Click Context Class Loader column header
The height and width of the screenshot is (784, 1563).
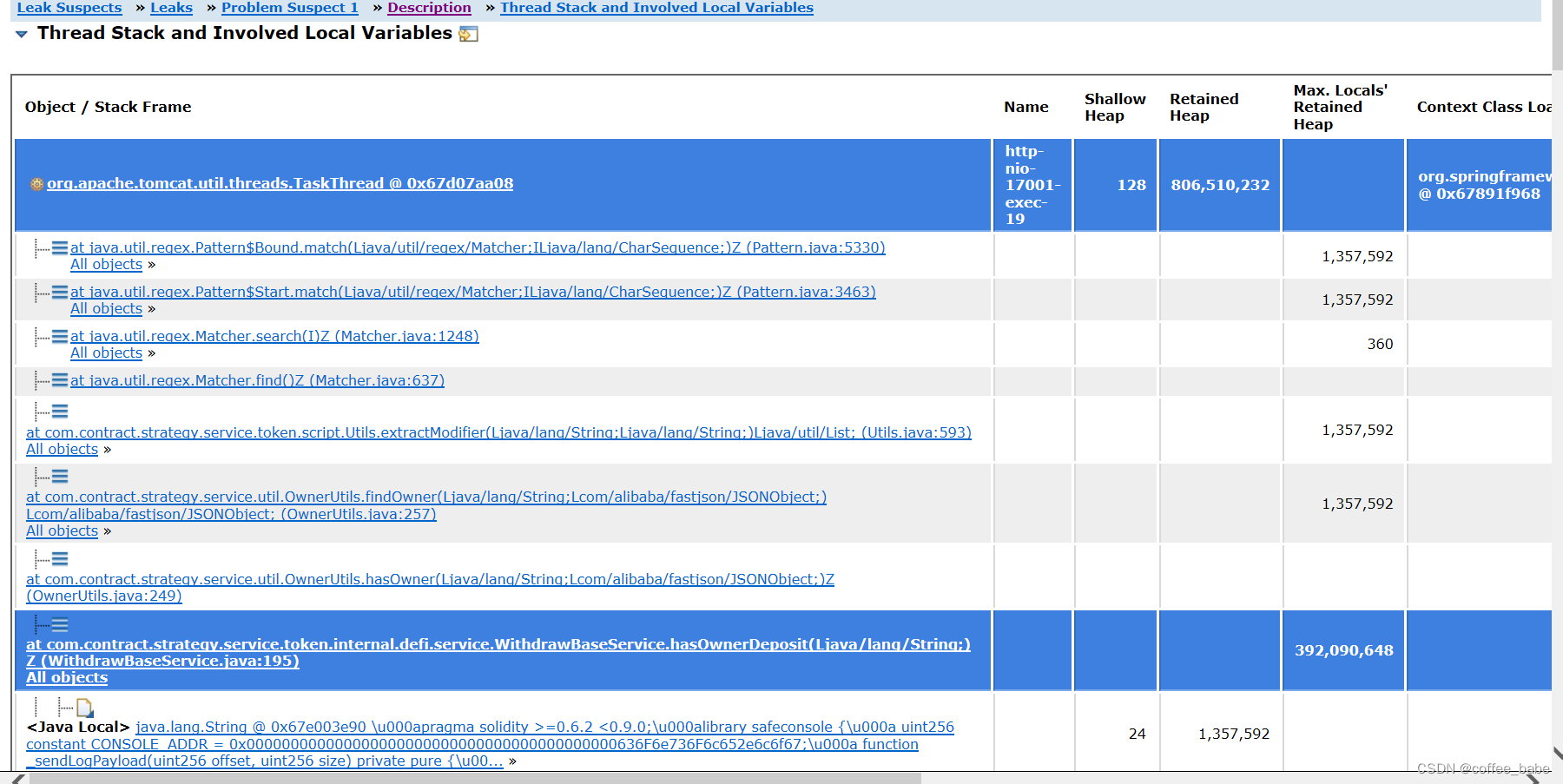(1485, 107)
